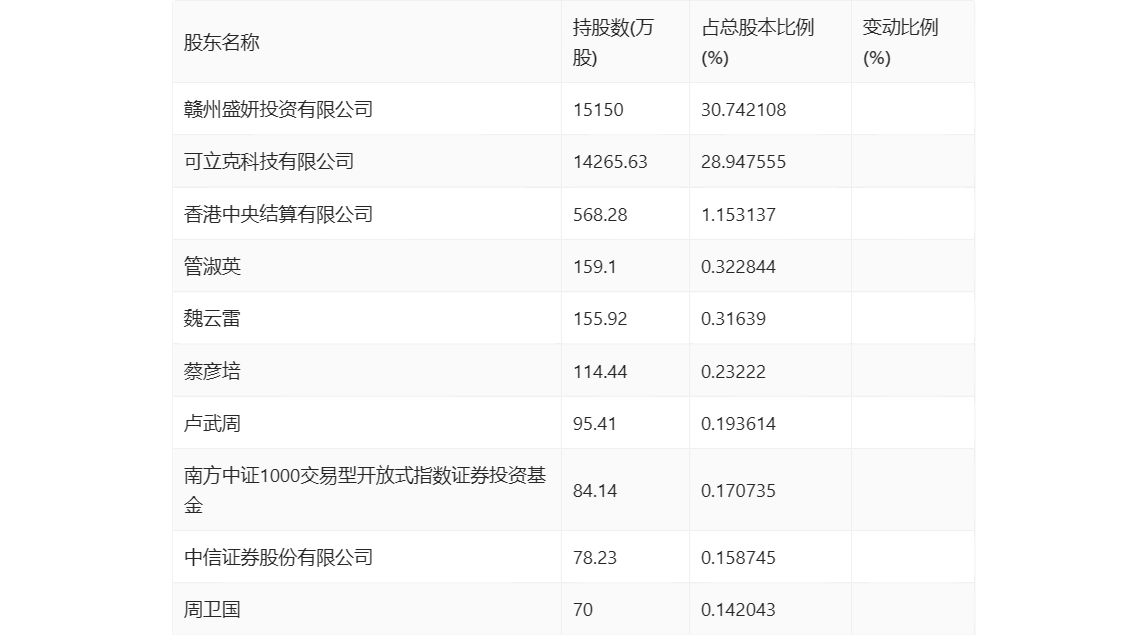Select the percentage 0.31639

733,319
